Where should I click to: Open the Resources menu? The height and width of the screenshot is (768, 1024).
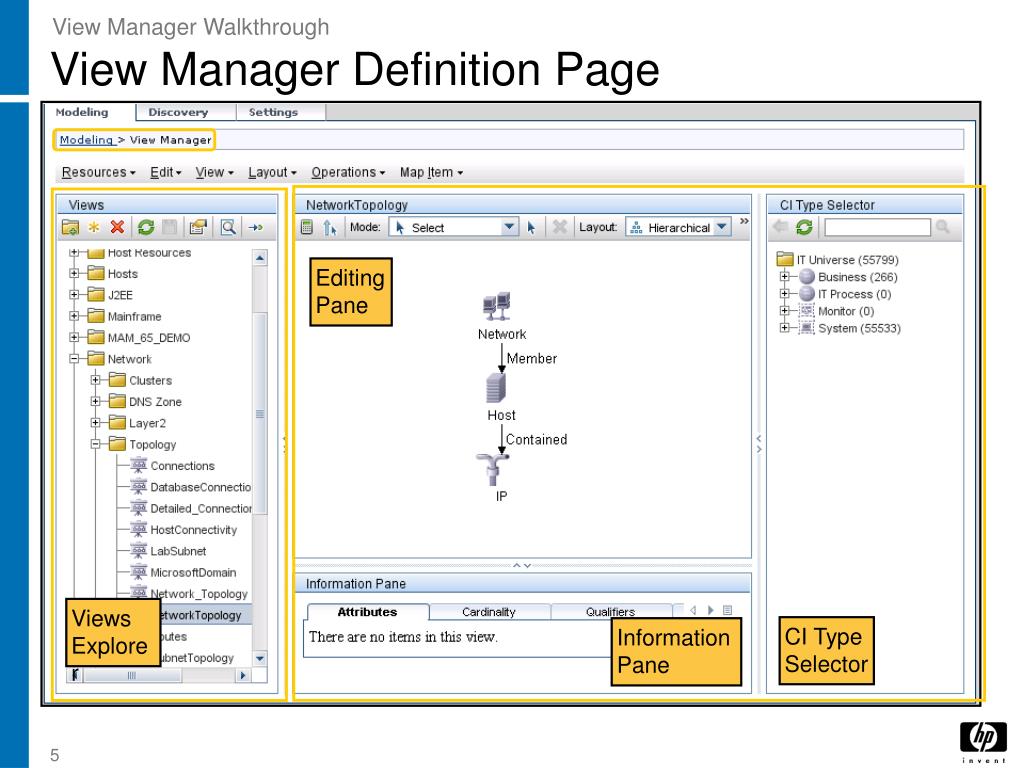point(99,172)
